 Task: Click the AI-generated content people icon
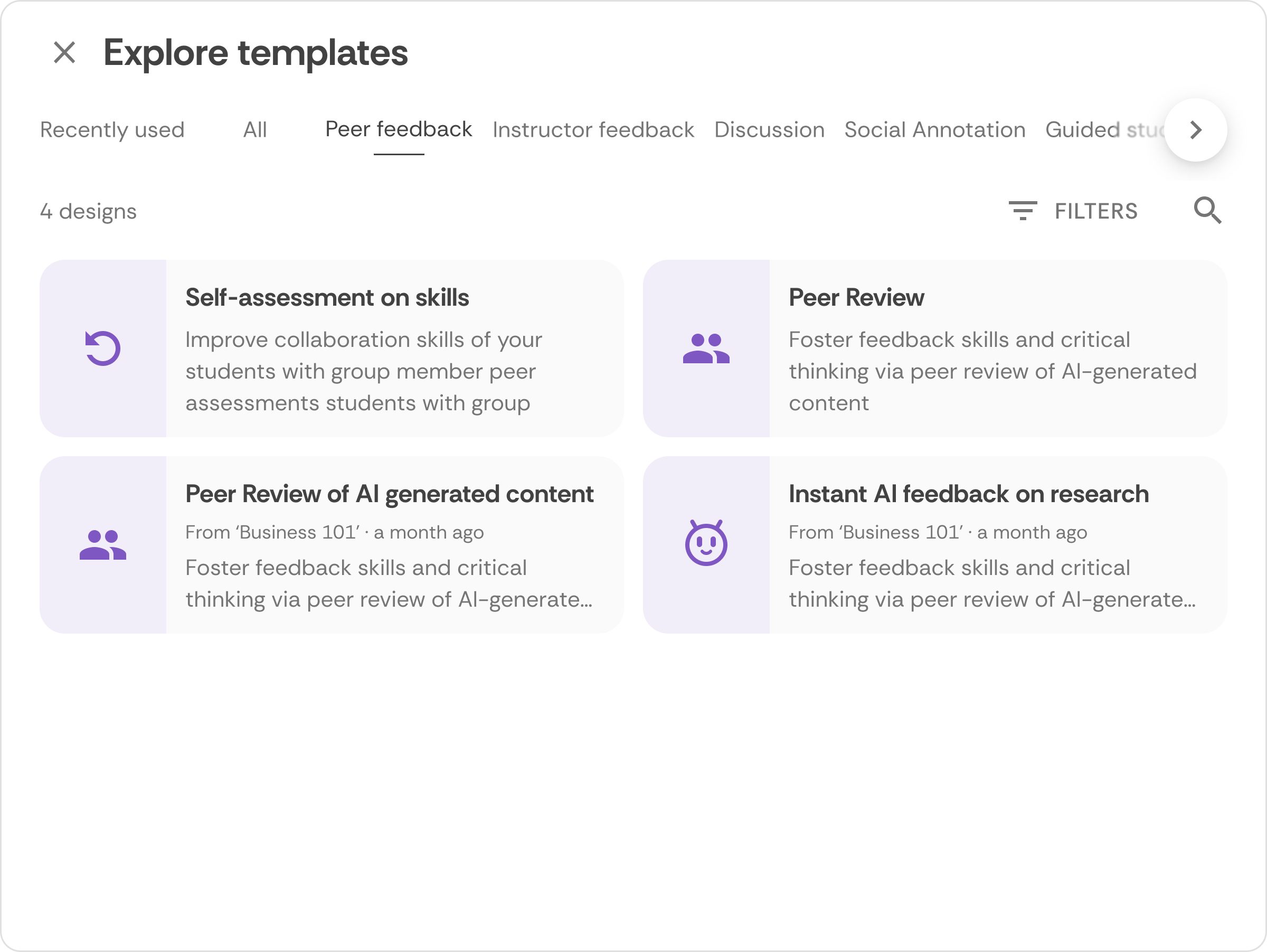(x=102, y=545)
